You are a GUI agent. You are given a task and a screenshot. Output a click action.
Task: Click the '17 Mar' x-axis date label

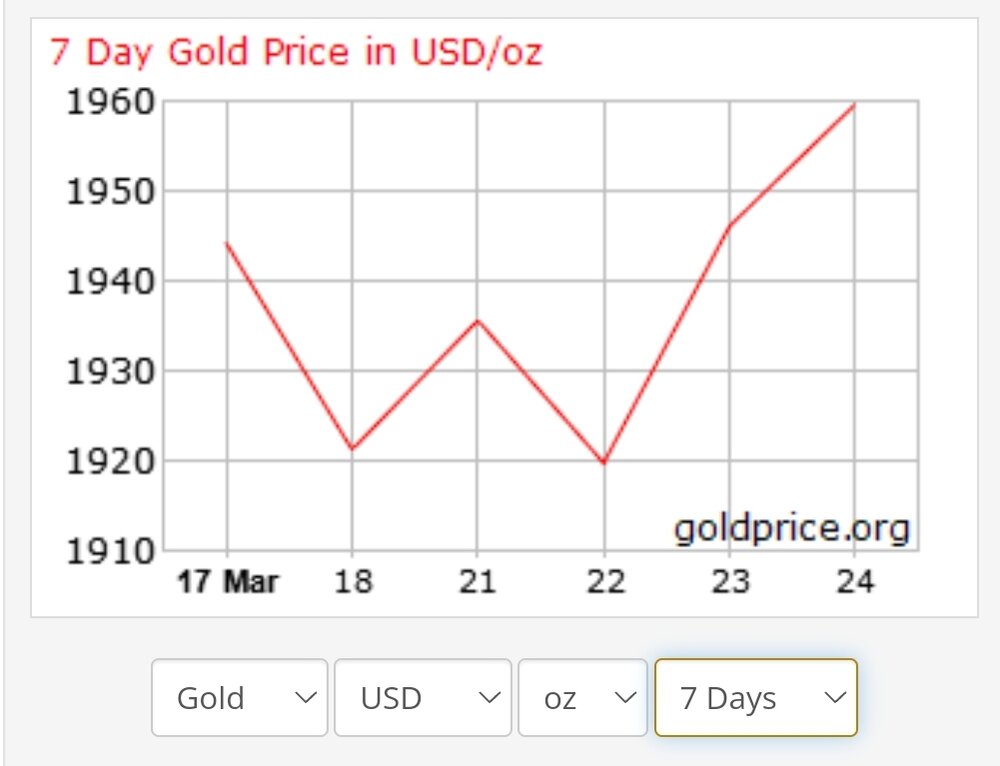(228, 581)
